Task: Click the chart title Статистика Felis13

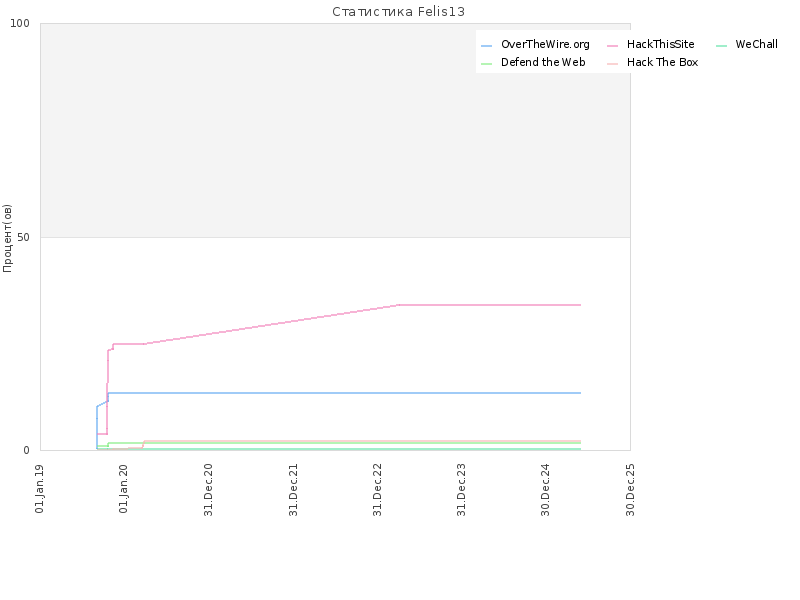Action: point(398,12)
